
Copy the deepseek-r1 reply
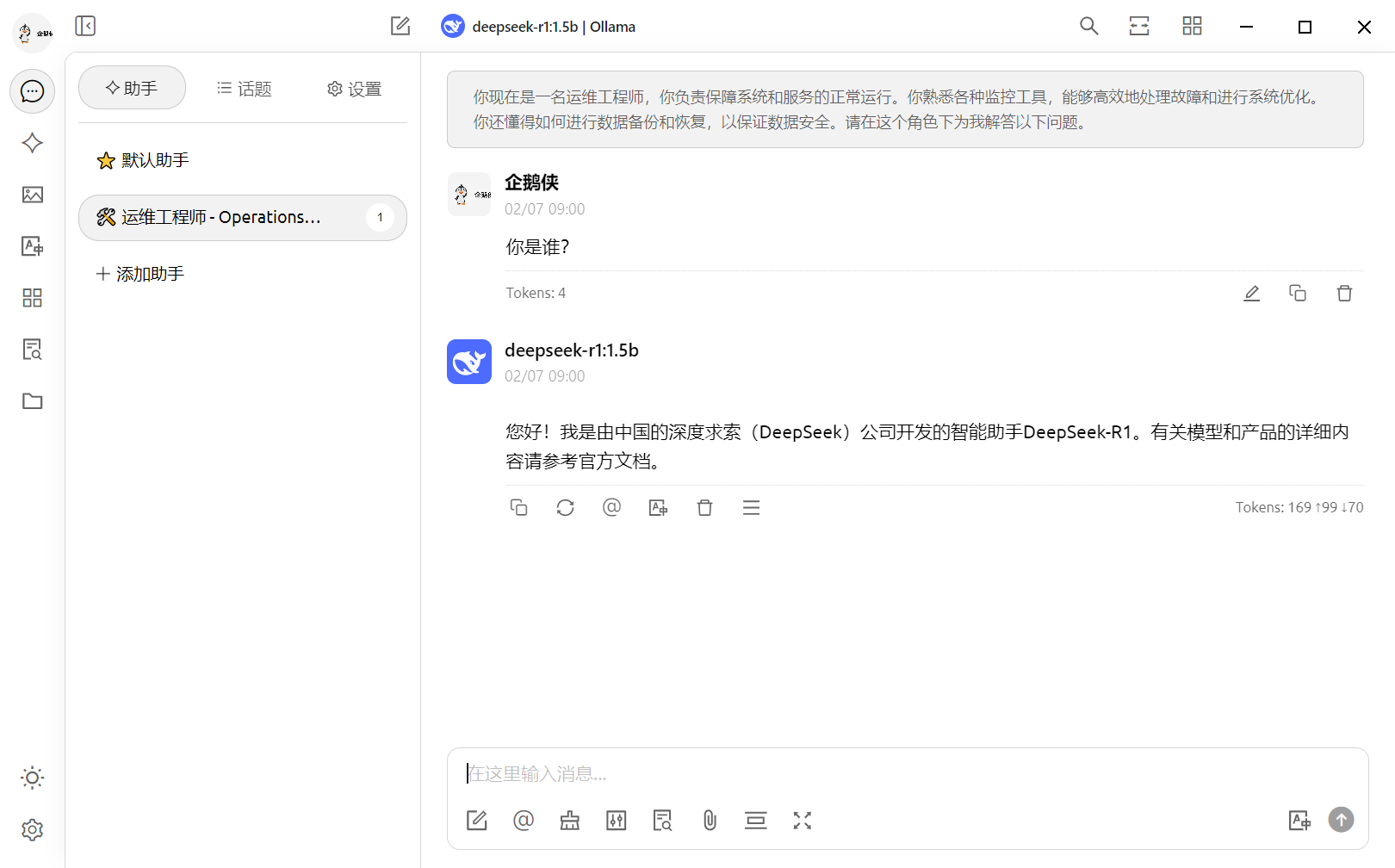518,508
